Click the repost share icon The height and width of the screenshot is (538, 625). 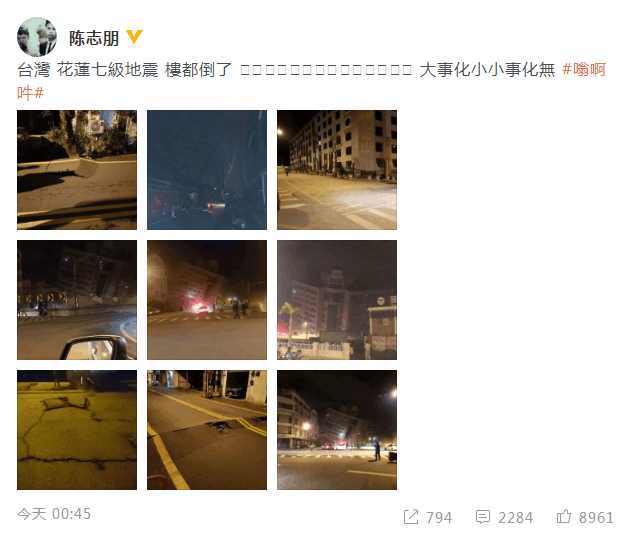411,517
